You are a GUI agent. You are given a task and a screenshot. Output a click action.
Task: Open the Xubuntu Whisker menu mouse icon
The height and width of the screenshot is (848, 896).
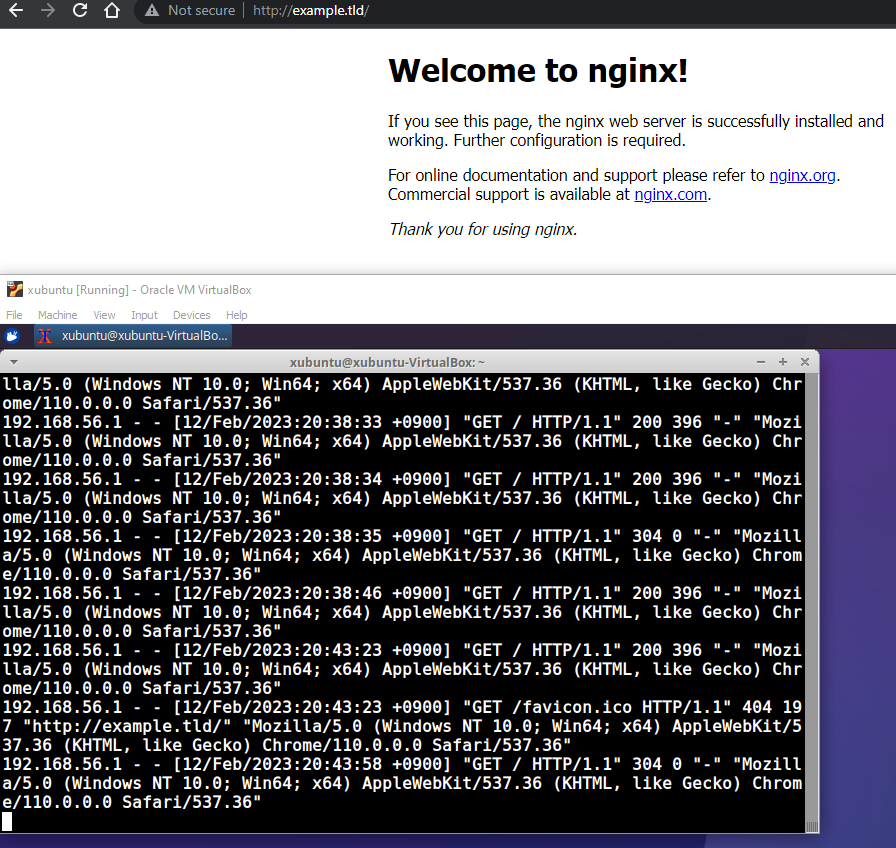click(x=12, y=336)
